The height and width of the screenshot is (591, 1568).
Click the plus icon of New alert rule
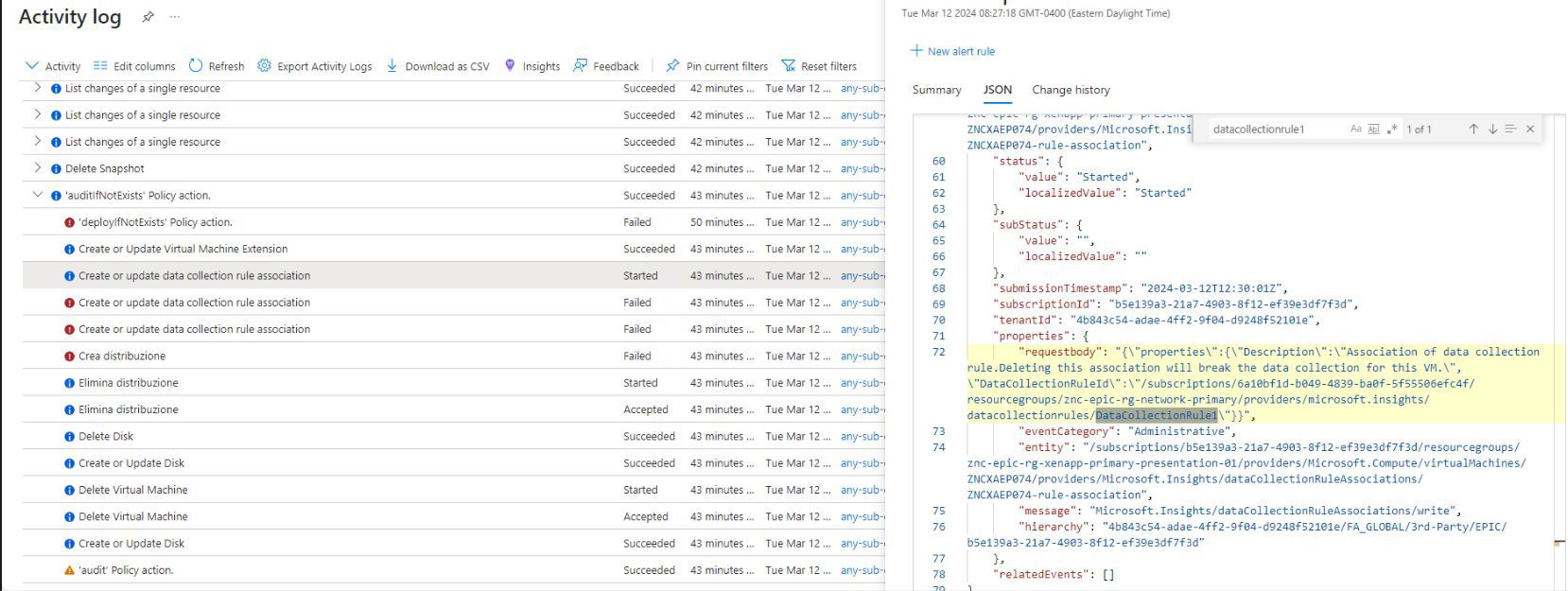[x=915, y=50]
